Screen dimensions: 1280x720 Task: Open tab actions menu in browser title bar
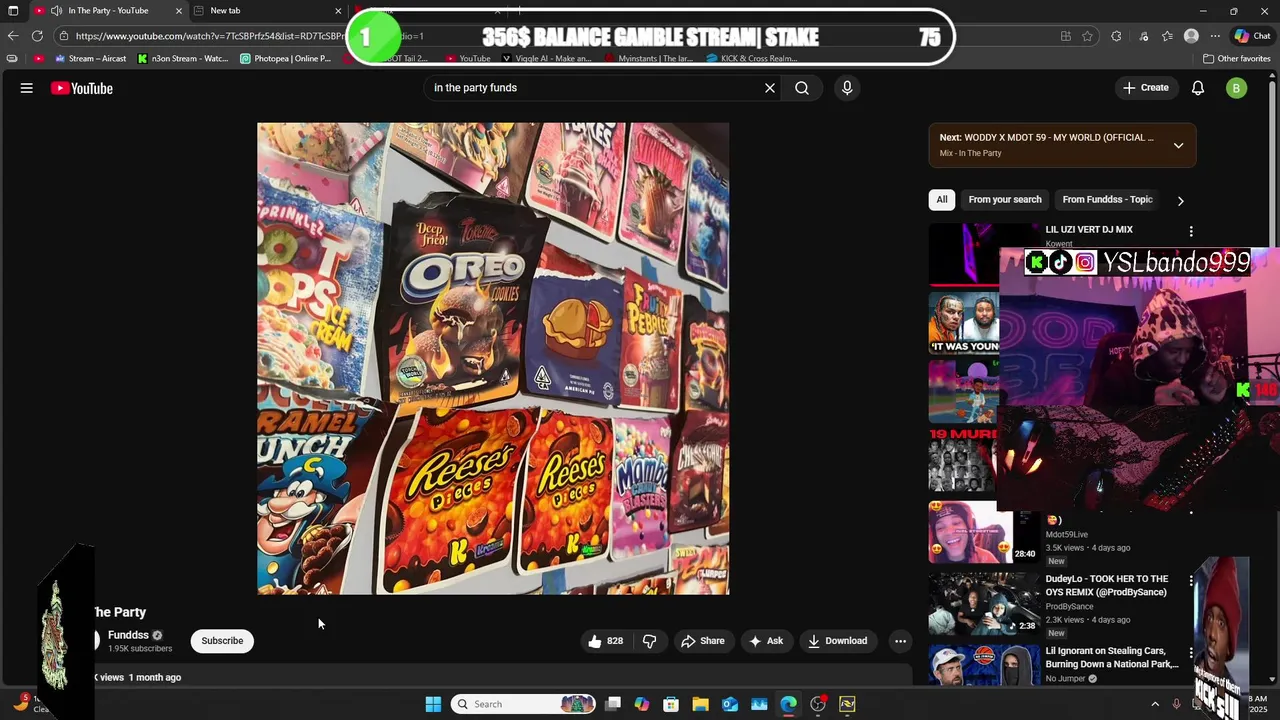[x=13, y=11]
